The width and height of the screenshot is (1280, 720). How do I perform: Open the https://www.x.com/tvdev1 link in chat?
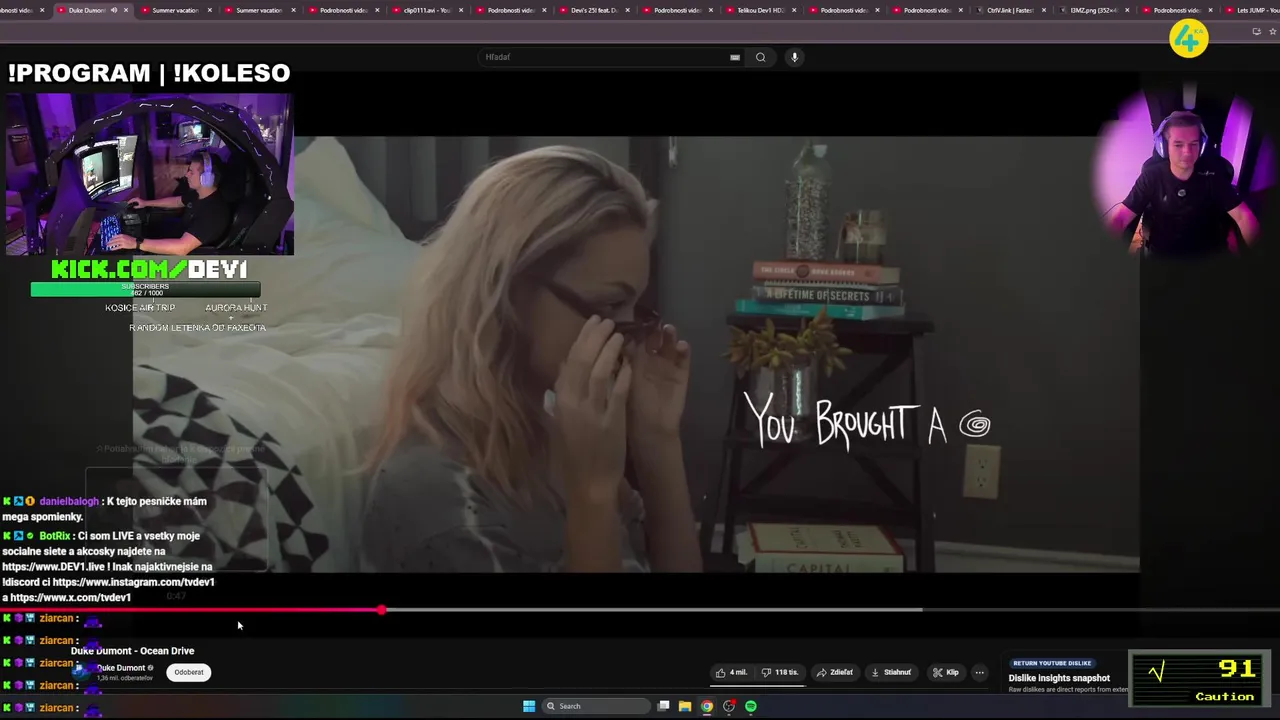70,598
